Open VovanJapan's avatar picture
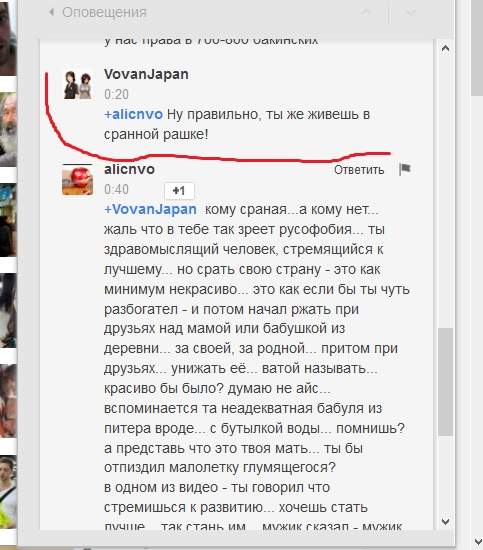 tap(78, 85)
